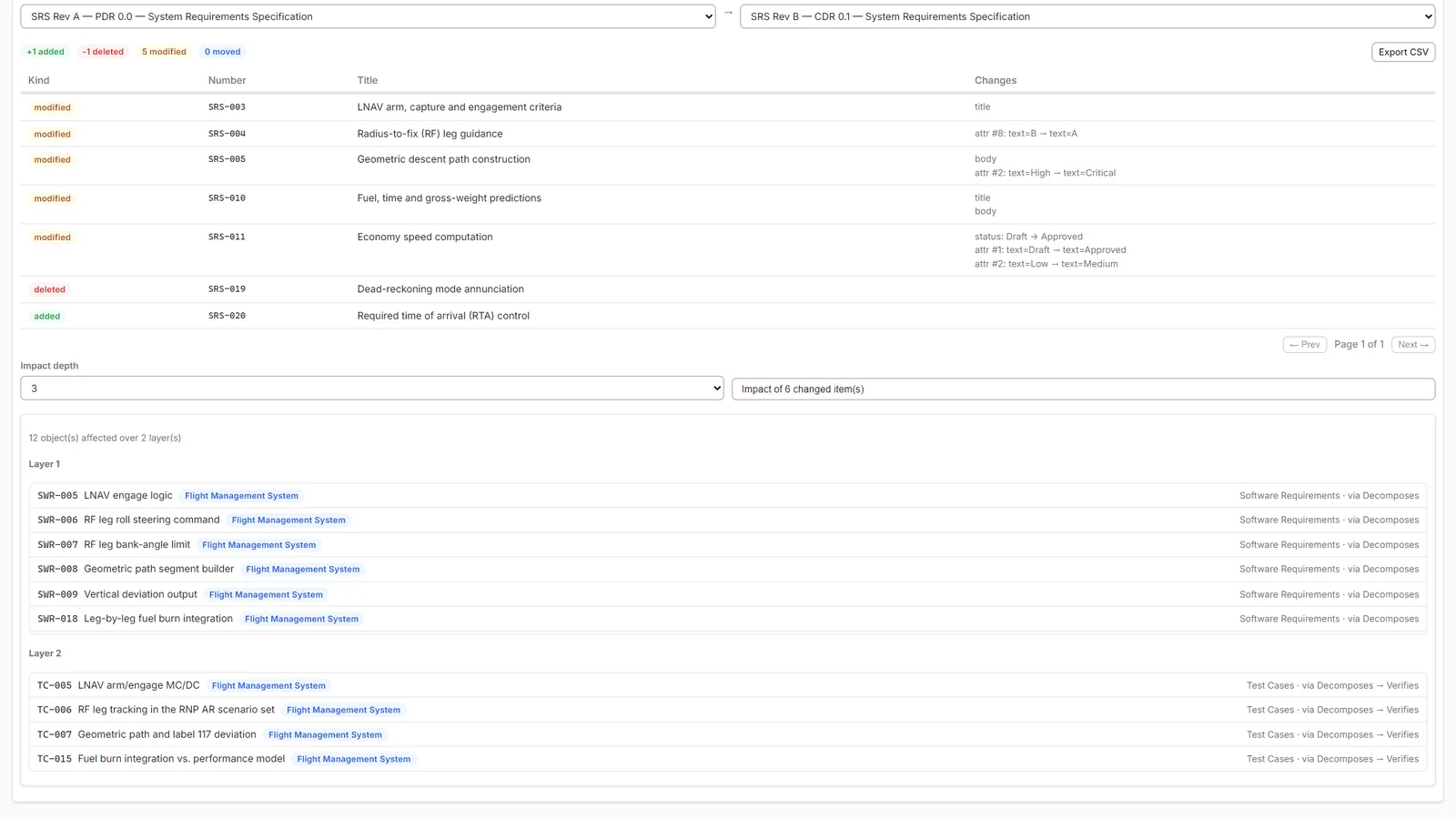Open TC-006 RF leg tracking test case

click(x=728, y=710)
